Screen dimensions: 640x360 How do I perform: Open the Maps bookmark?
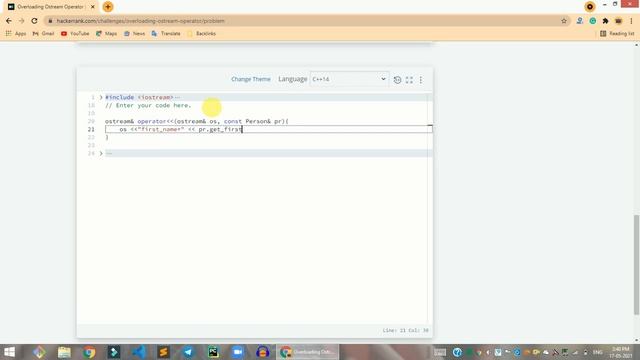107,33
